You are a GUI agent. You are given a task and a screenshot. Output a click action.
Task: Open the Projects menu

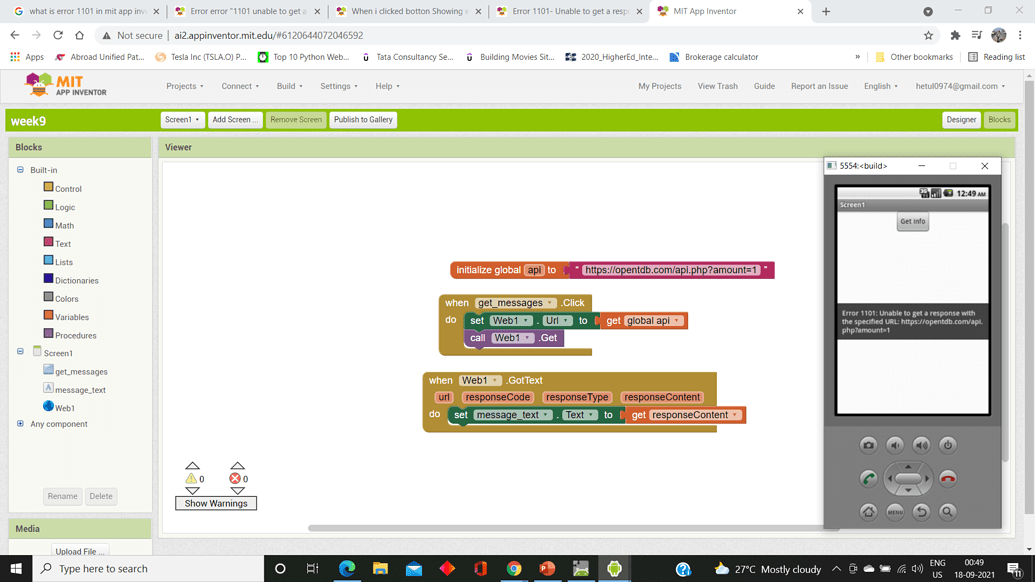tap(185, 86)
